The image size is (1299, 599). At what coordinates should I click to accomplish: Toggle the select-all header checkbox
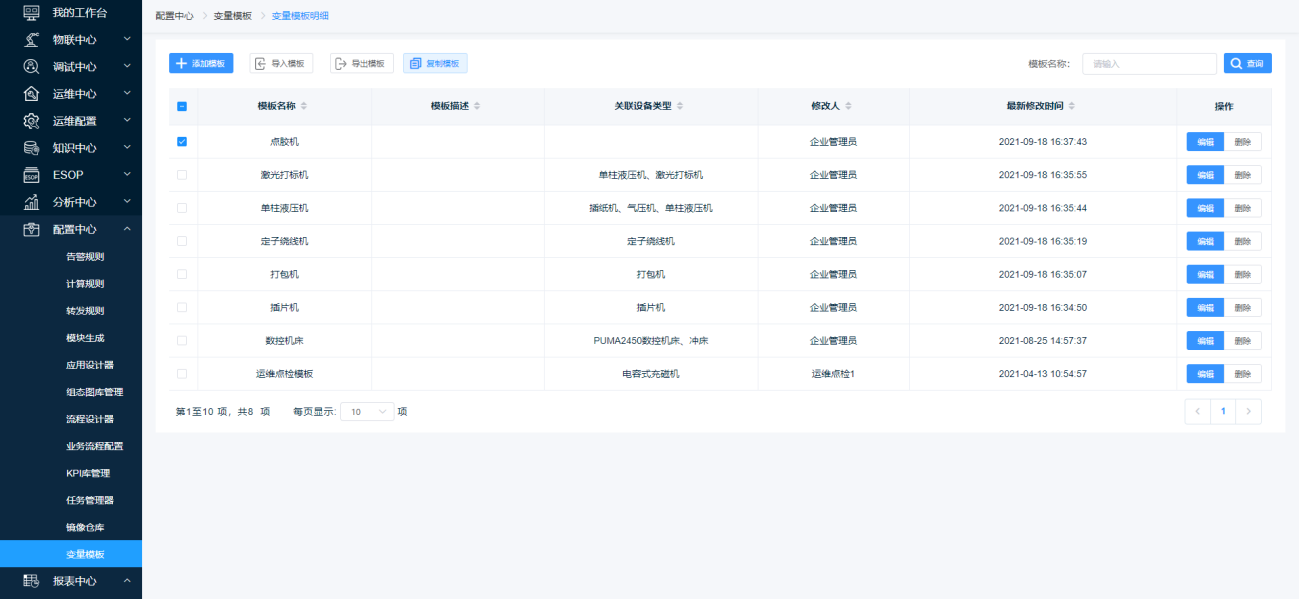pyautogui.click(x=182, y=106)
